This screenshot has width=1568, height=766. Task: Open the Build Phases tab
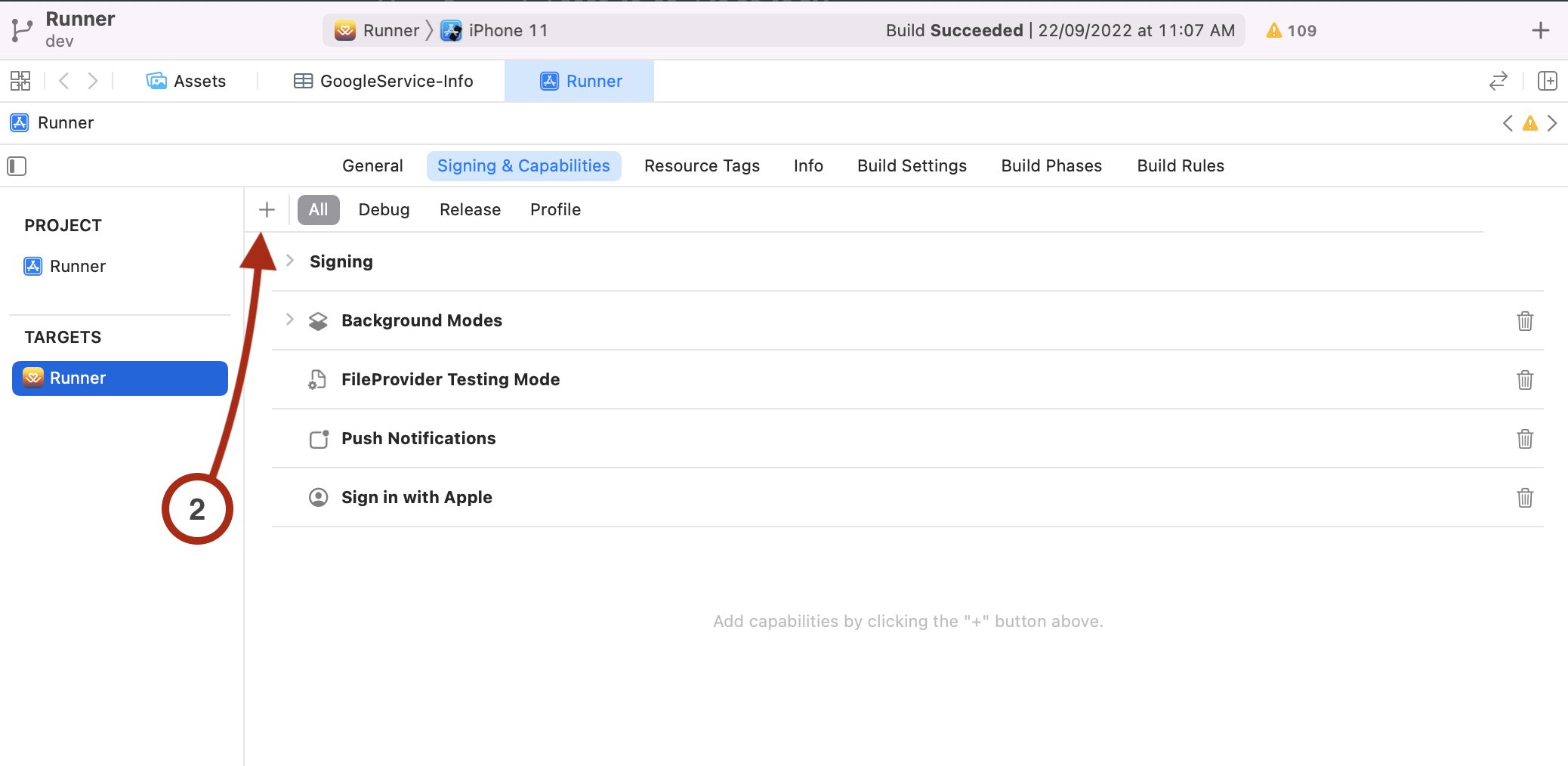click(1051, 165)
